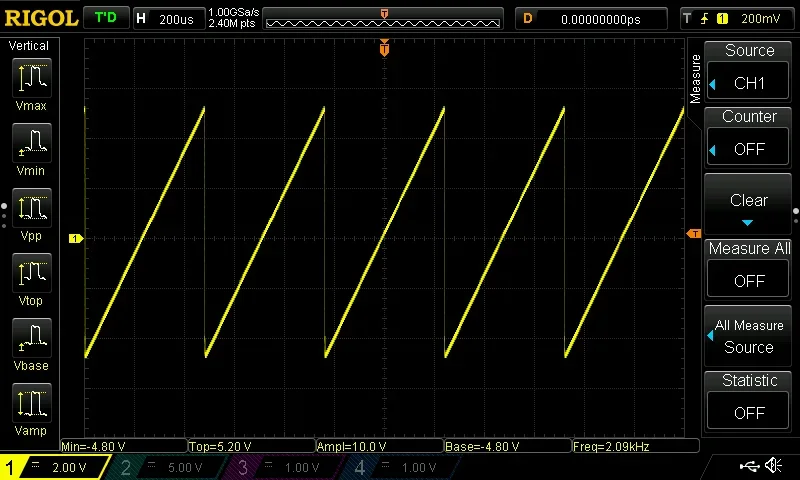Click the USB connection icon

(749, 465)
